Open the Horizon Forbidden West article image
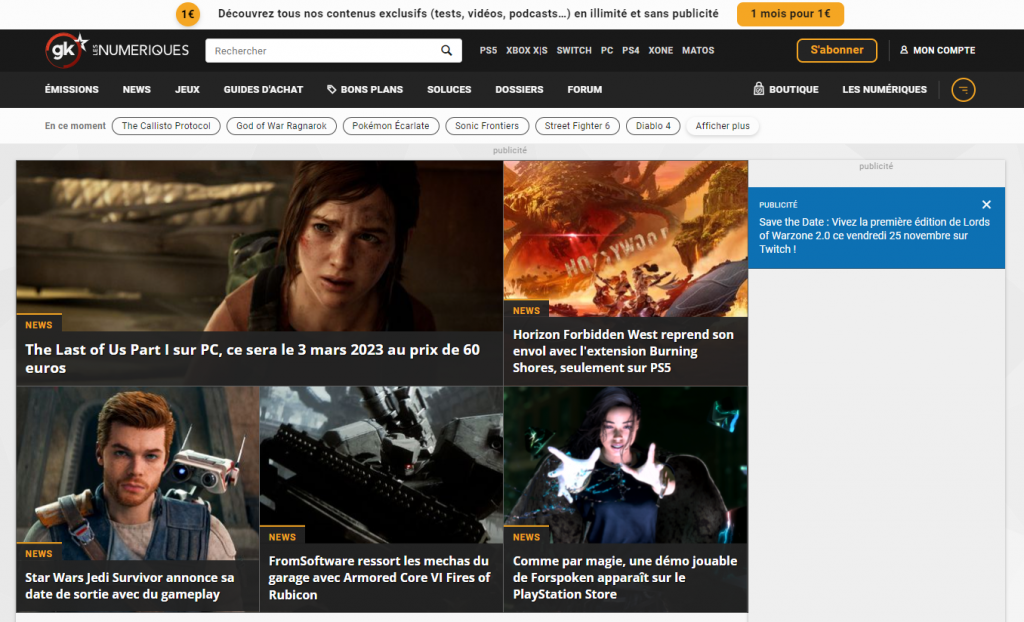Screen dimensions: 1024x622 click(x=626, y=238)
